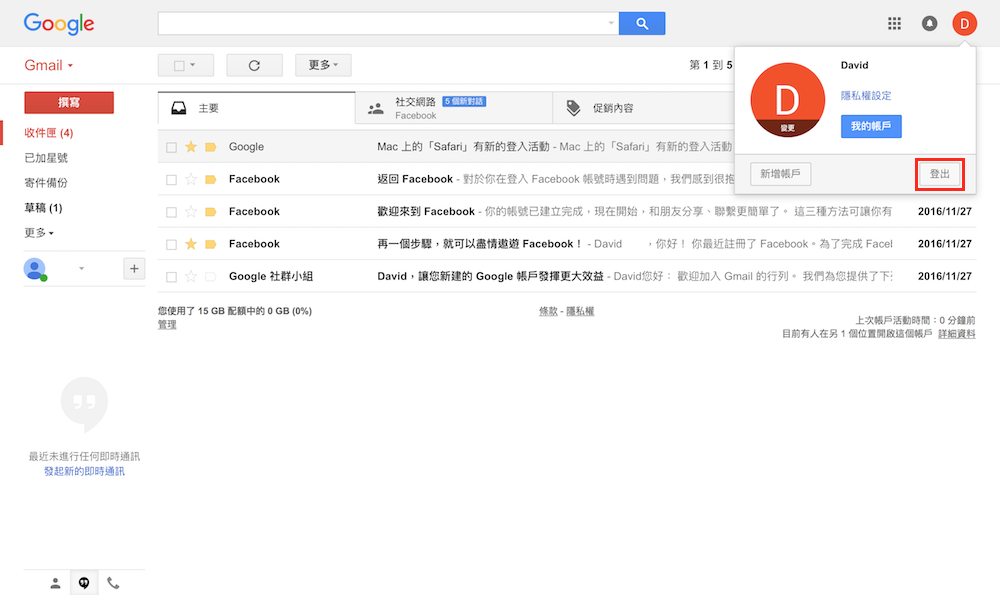
Task: Click the refresh inbox icon
Action: point(254,66)
